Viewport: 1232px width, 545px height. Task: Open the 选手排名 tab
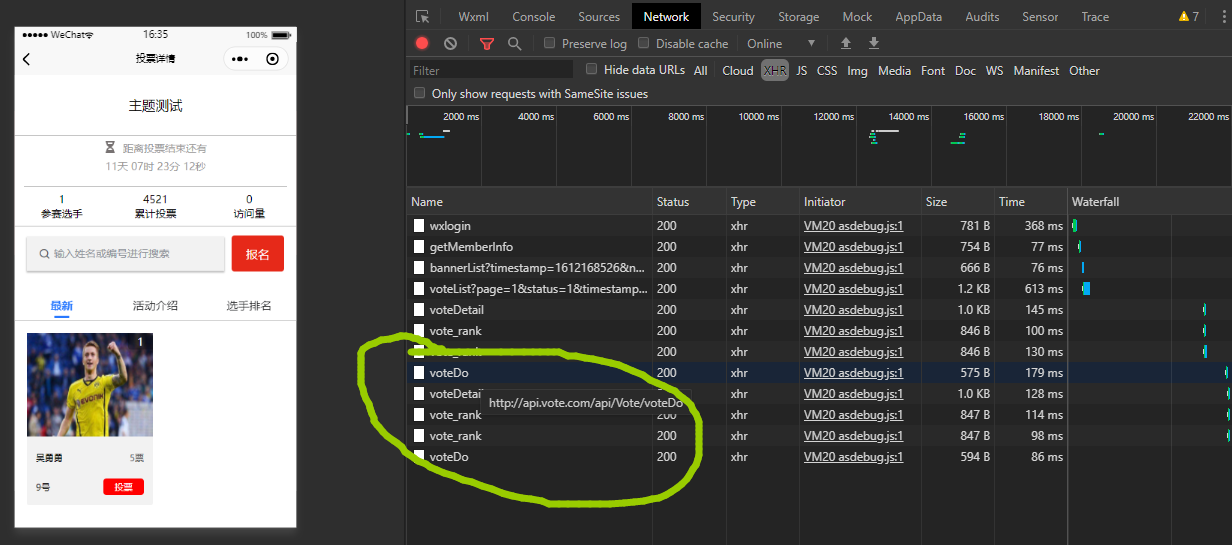coord(249,305)
